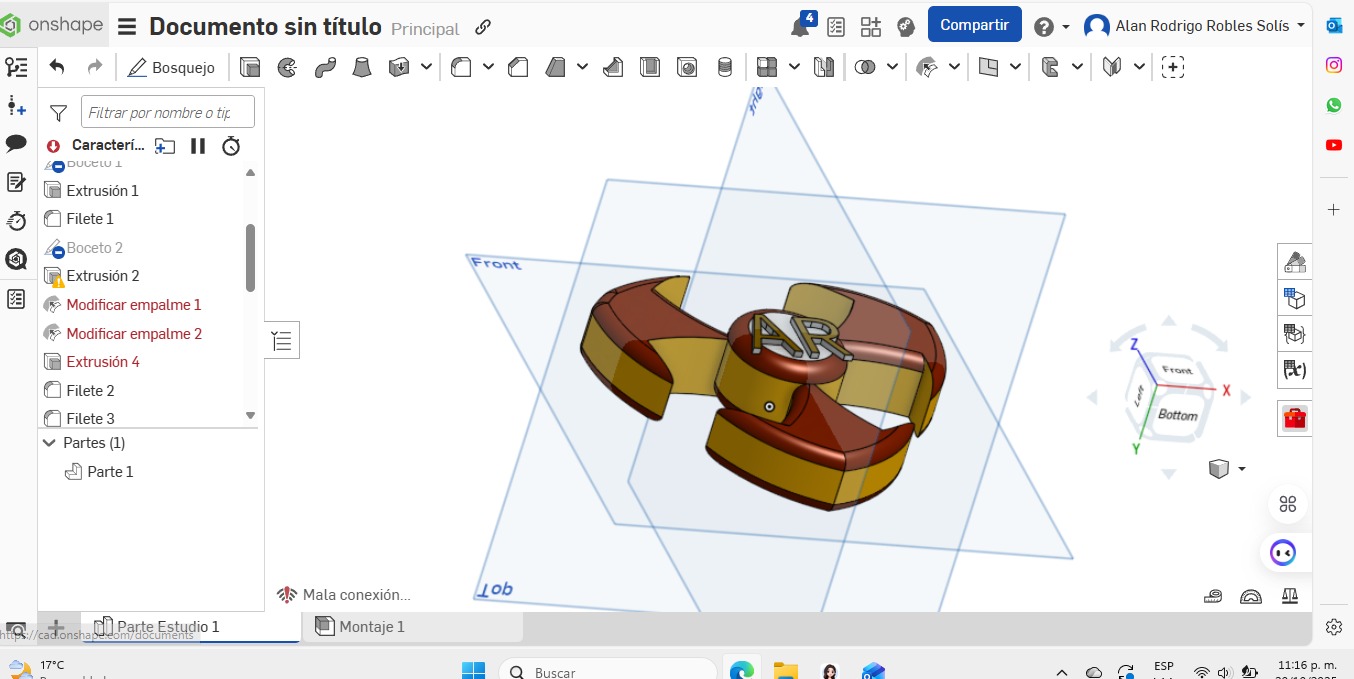Toggle the feature list filter funnel
1354x679 pixels.
click(58, 112)
